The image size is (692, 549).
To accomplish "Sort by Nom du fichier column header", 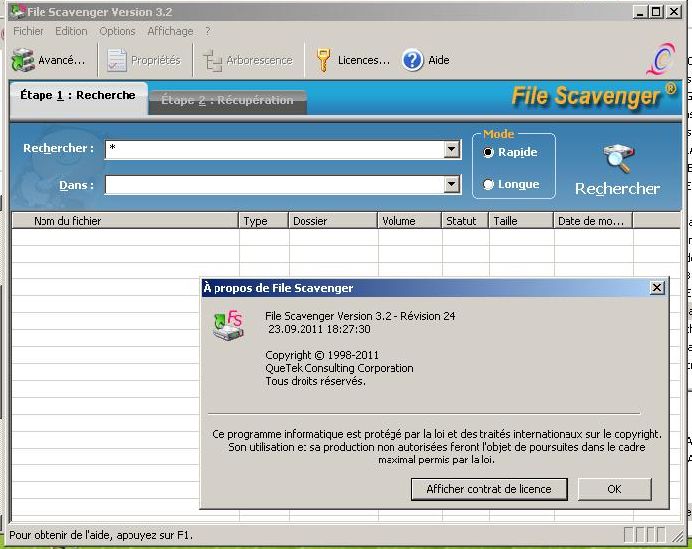I will (x=125, y=221).
